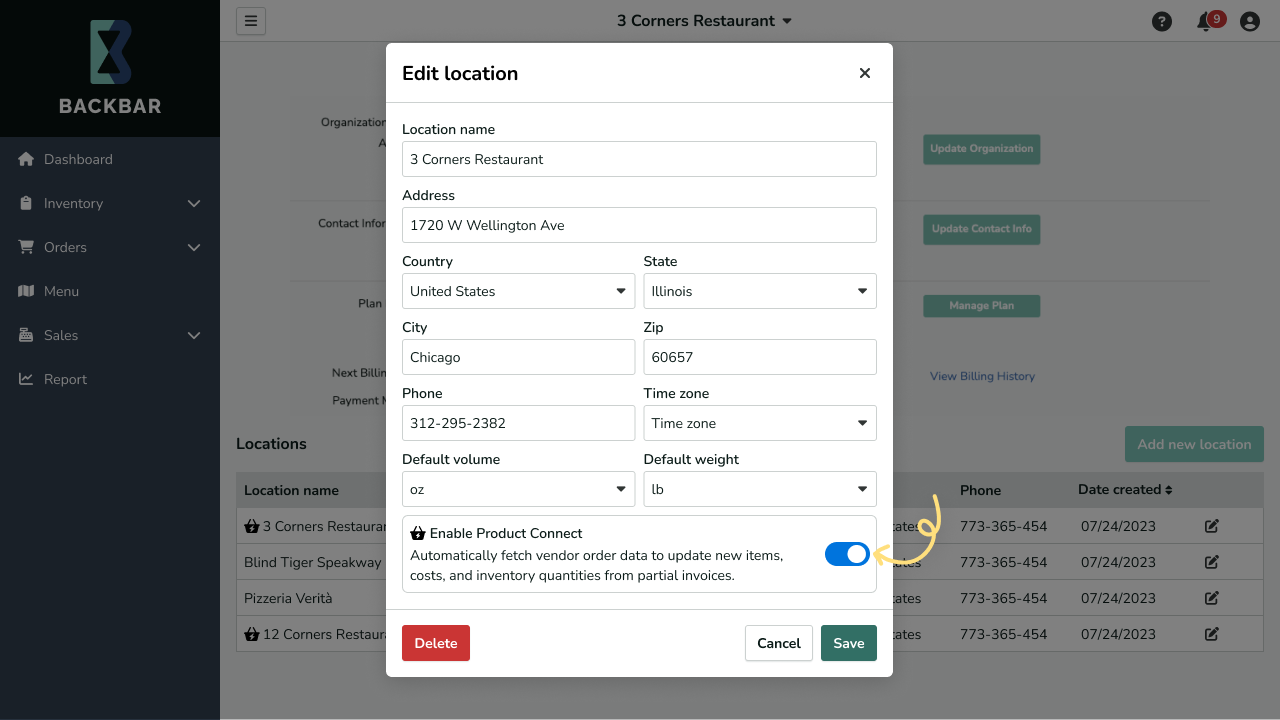Click the basket icon by Enable Product Connect

418,533
